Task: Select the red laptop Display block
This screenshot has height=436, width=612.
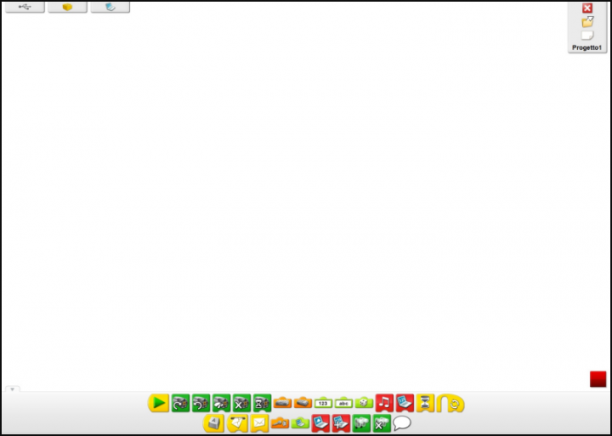Action: pos(405,403)
